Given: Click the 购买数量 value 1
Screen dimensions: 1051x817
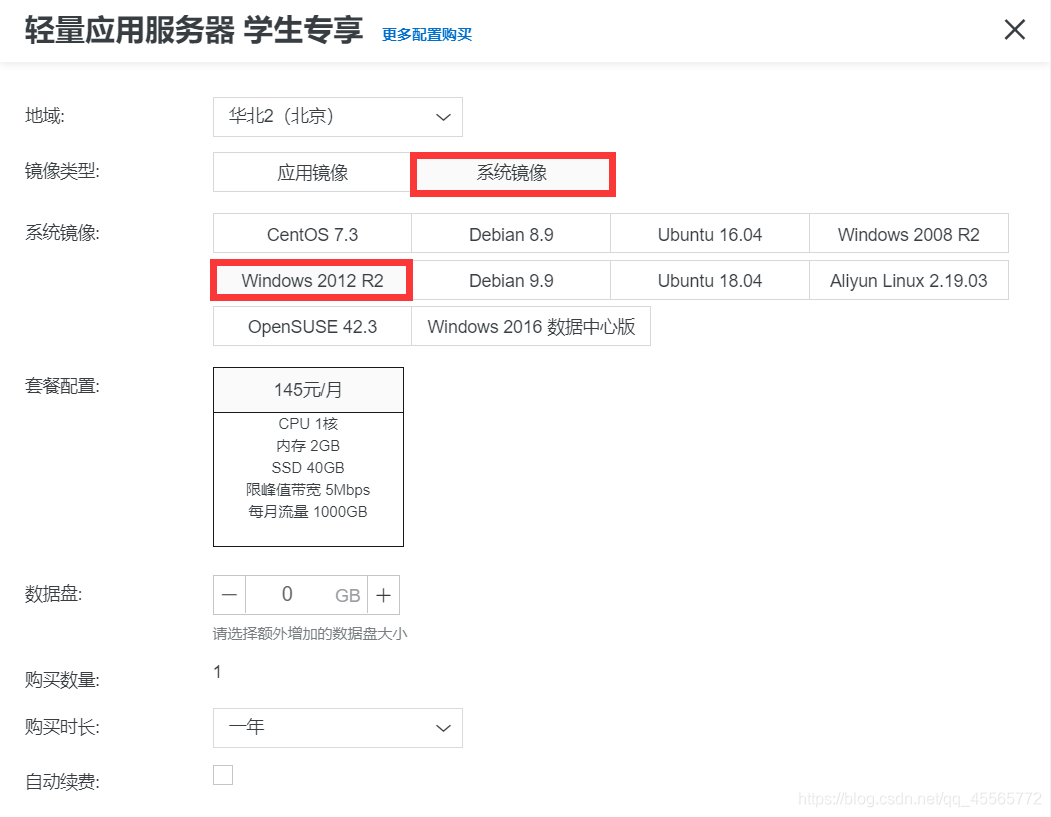Looking at the screenshot, I should coord(217,672).
